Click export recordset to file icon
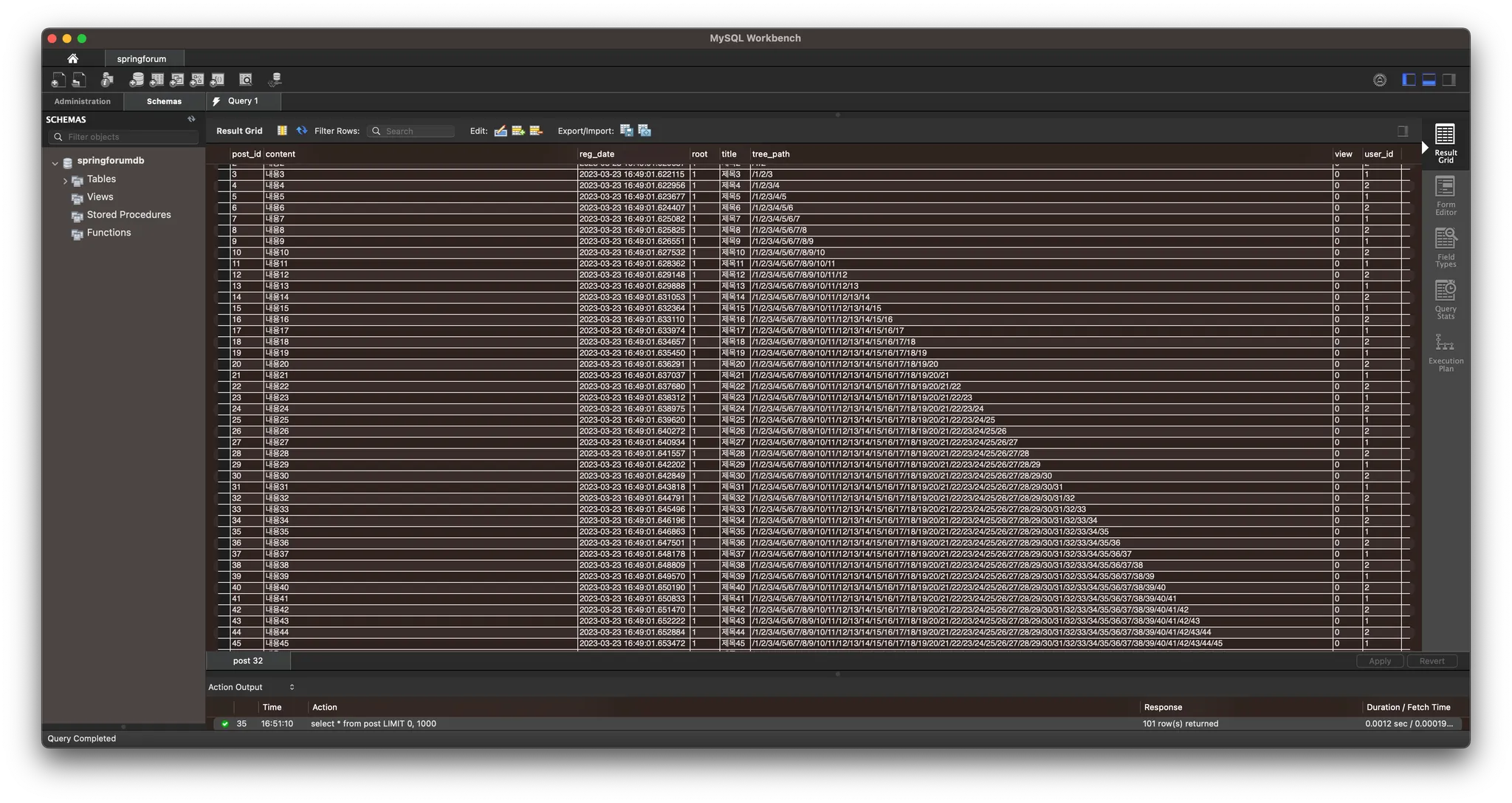 coord(626,131)
